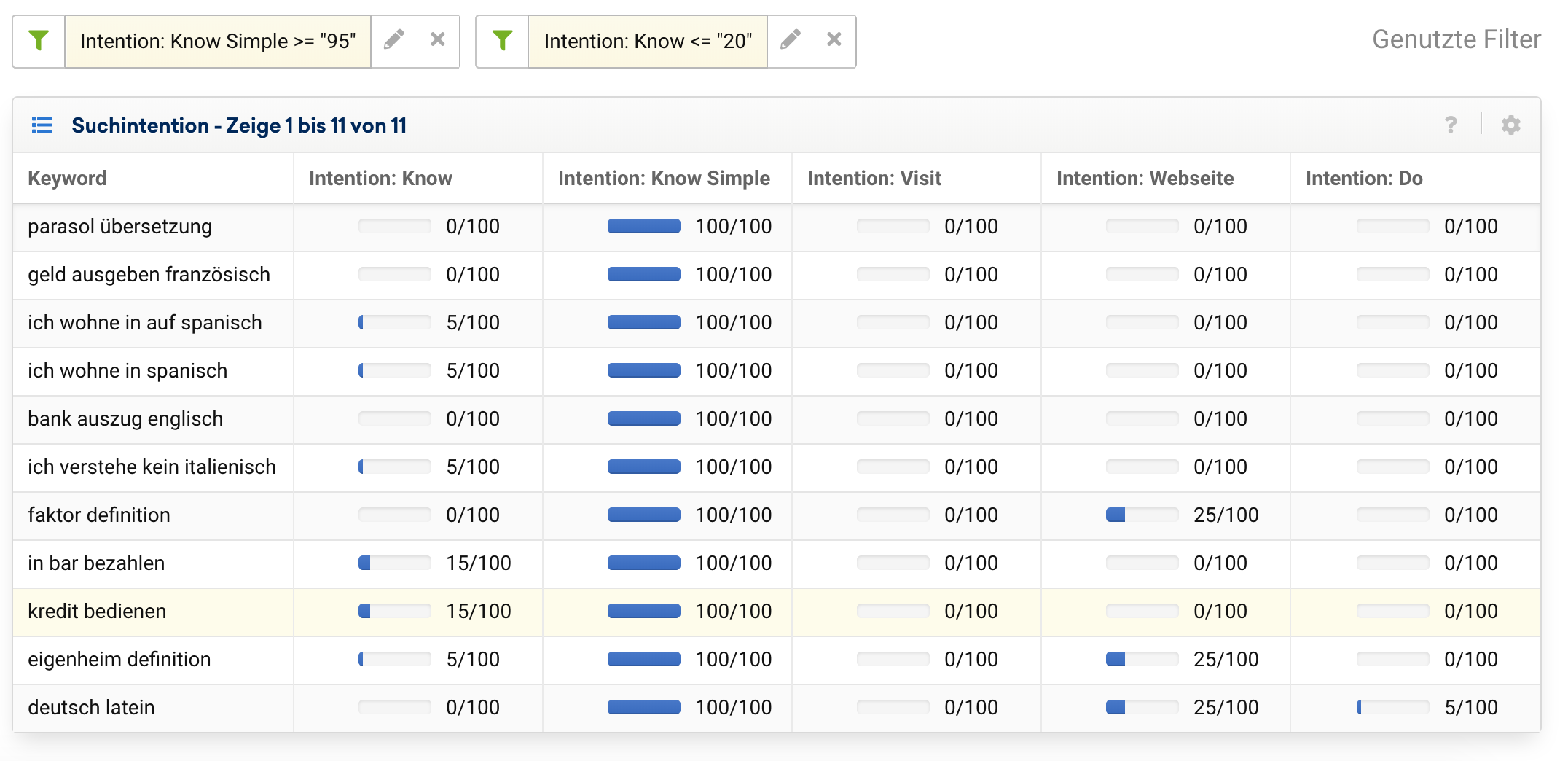Click the 'Genutzte Filter' heading text

(x=1456, y=39)
